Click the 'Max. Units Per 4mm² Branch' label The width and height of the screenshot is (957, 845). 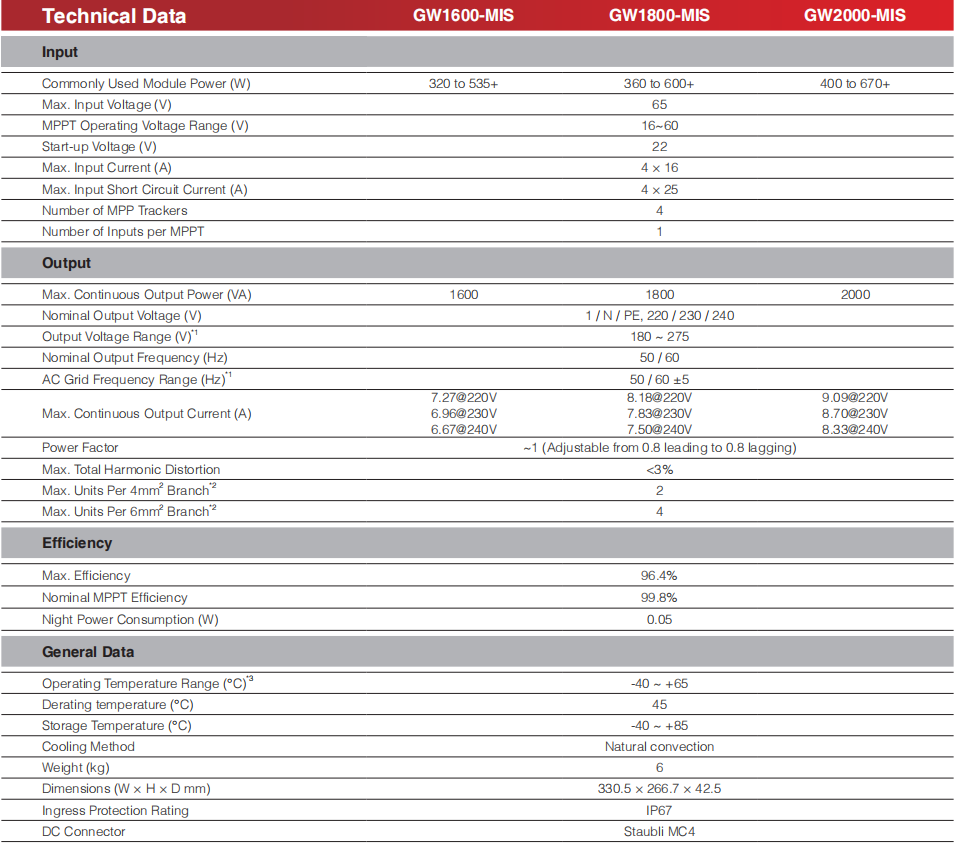coord(129,490)
